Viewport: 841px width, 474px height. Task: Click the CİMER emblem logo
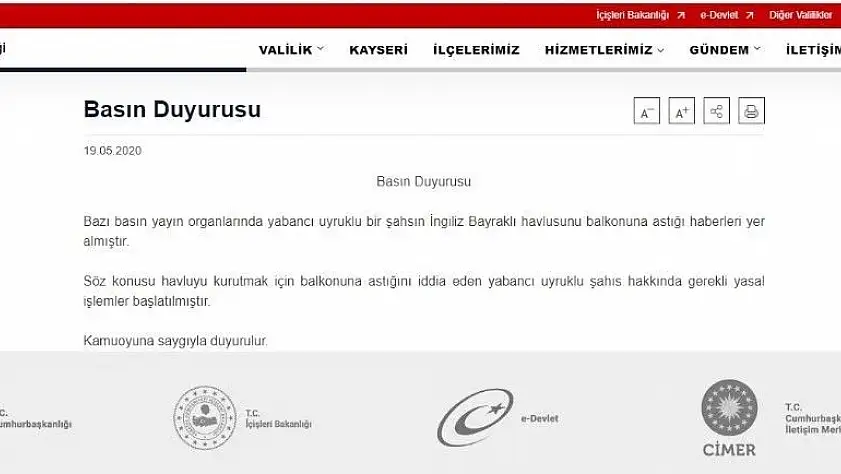click(729, 418)
